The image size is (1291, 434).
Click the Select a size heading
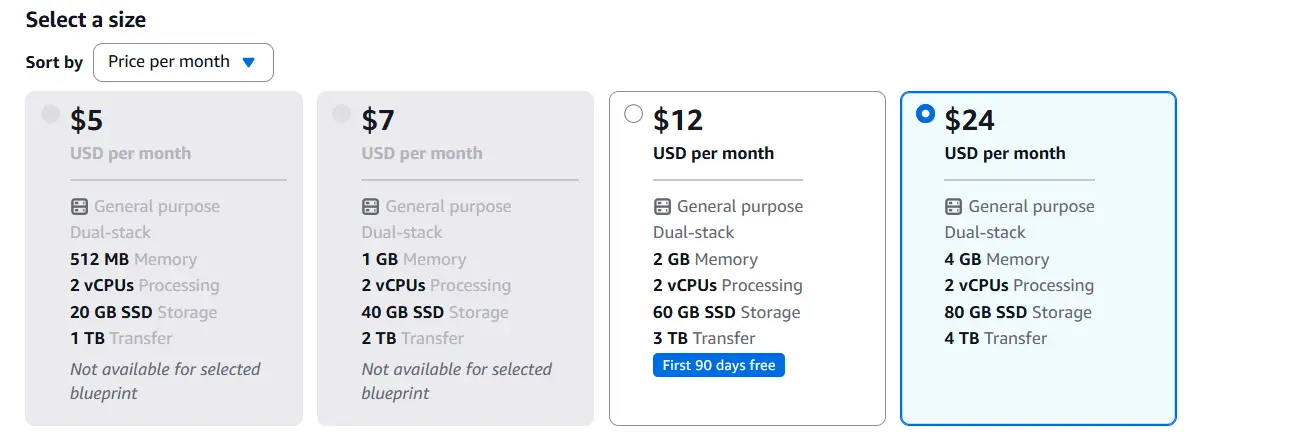pos(85,19)
